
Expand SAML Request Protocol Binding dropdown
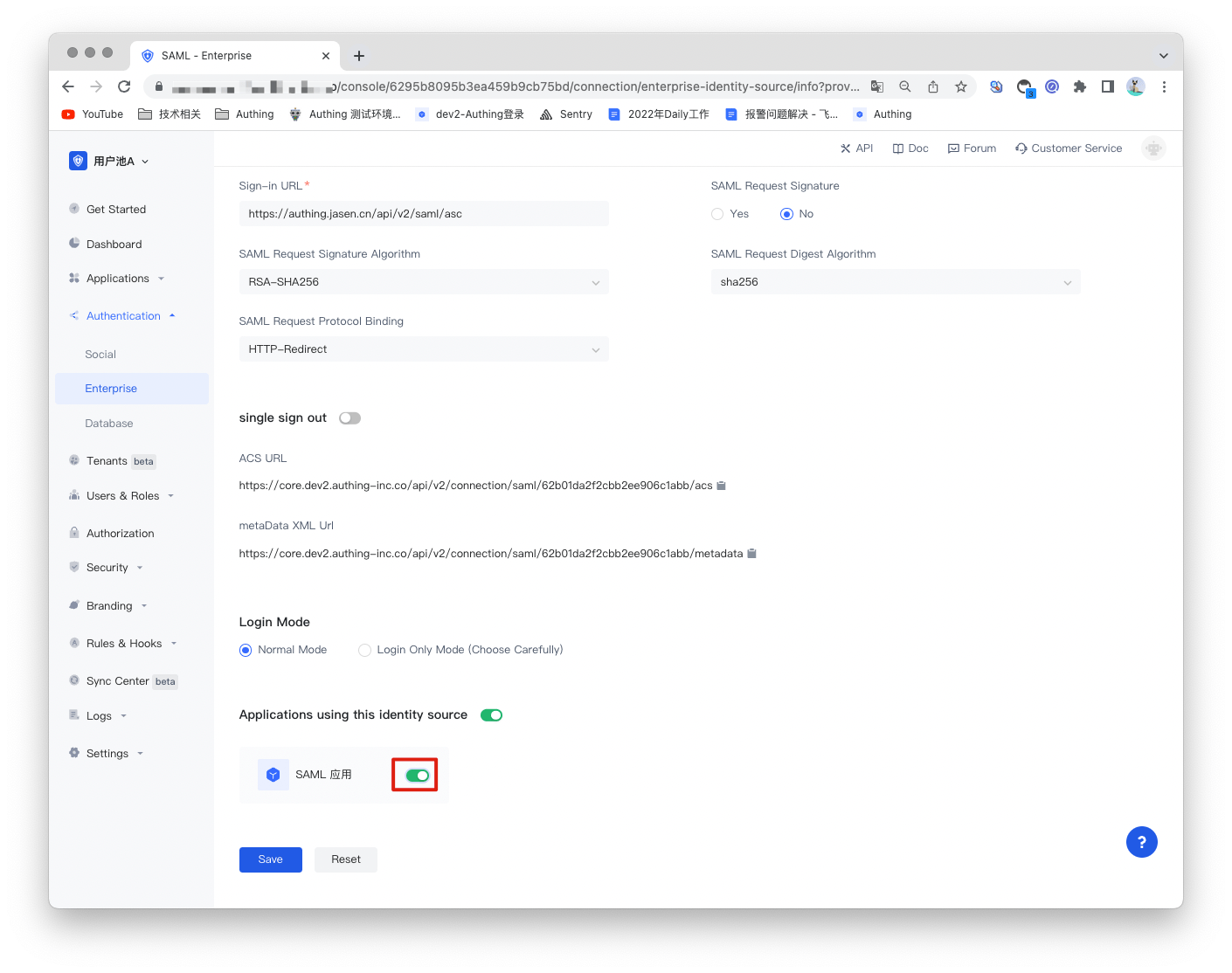tap(424, 349)
